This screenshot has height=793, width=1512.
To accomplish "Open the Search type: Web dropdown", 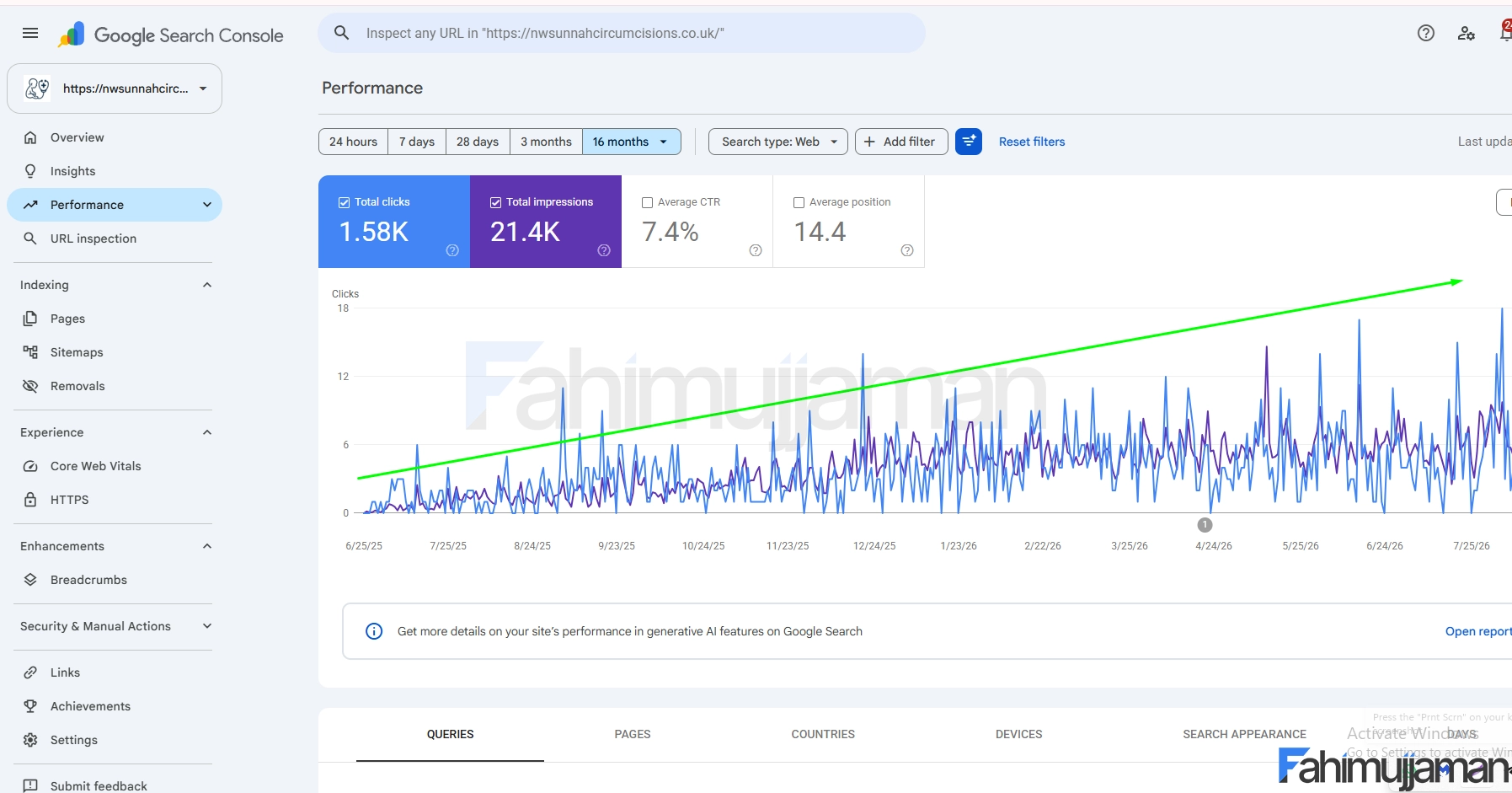I will tap(778, 142).
